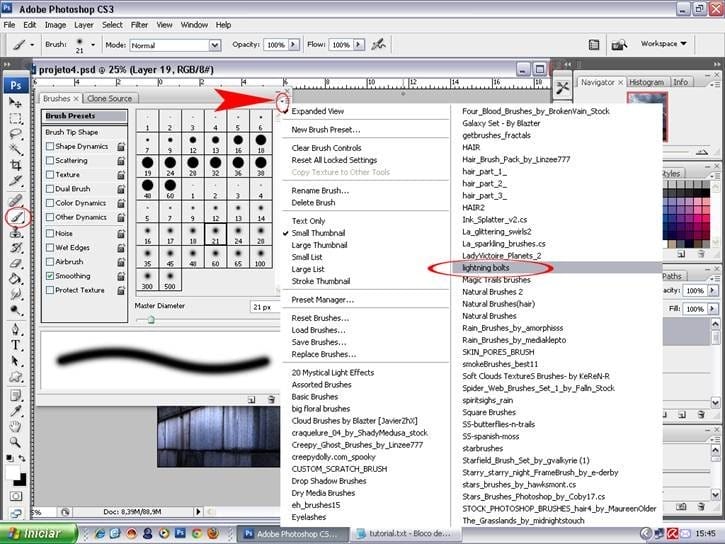Switch to the Clone Source tab
The height and width of the screenshot is (544, 725).
click(x=110, y=98)
